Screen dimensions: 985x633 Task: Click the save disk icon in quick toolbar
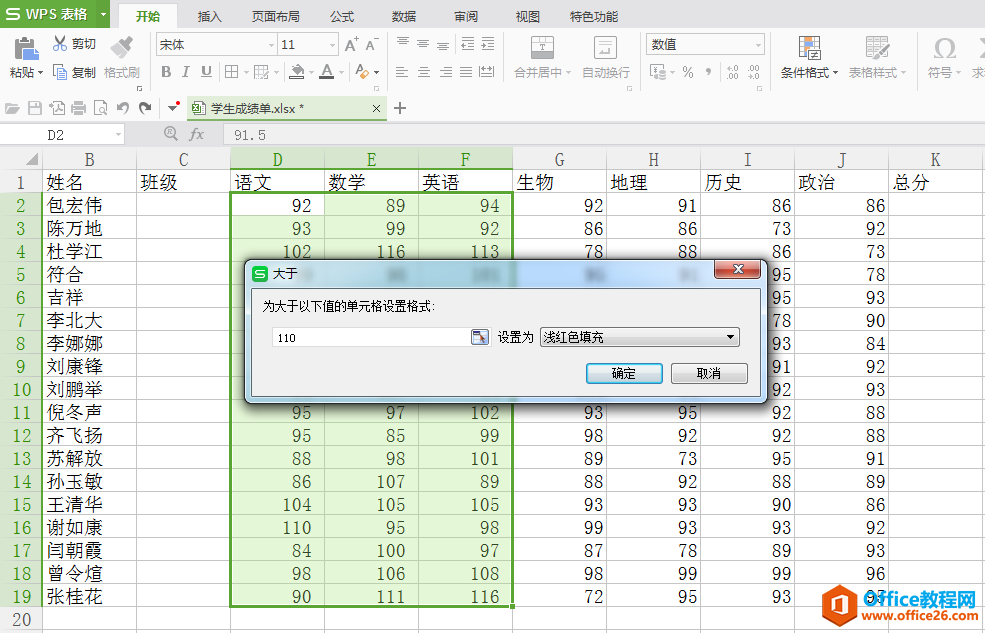[x=35, y=109]
